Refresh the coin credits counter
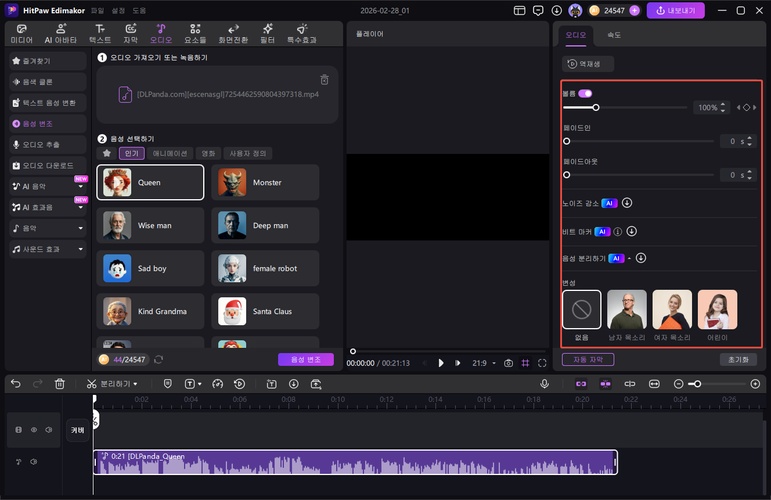The width and height of the screenshot is (771, 500). tap(158, 359)
